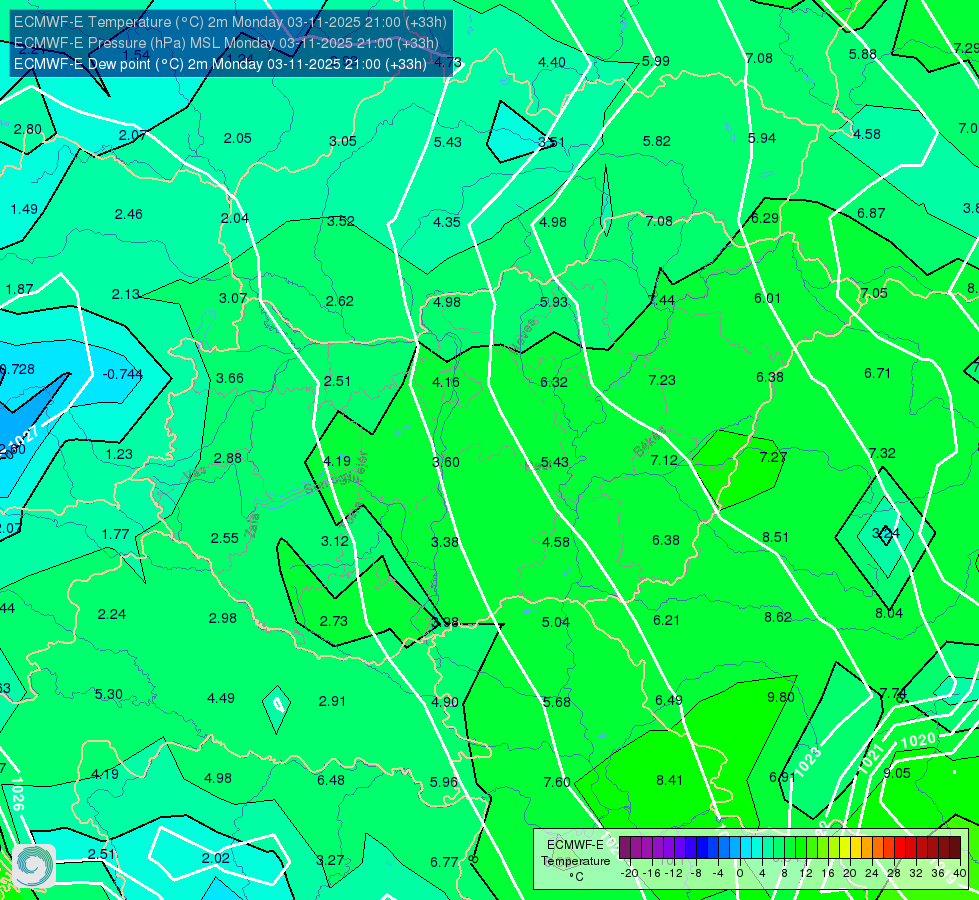Click the map value '4.49'
This screenshot has height=900, width=979.
coord(221,698)
